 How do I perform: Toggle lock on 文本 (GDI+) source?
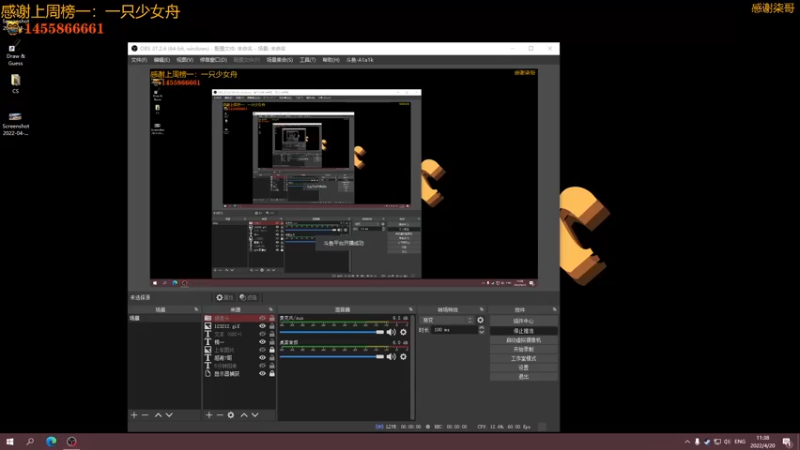pyautogui.click(x=272, y=334)
